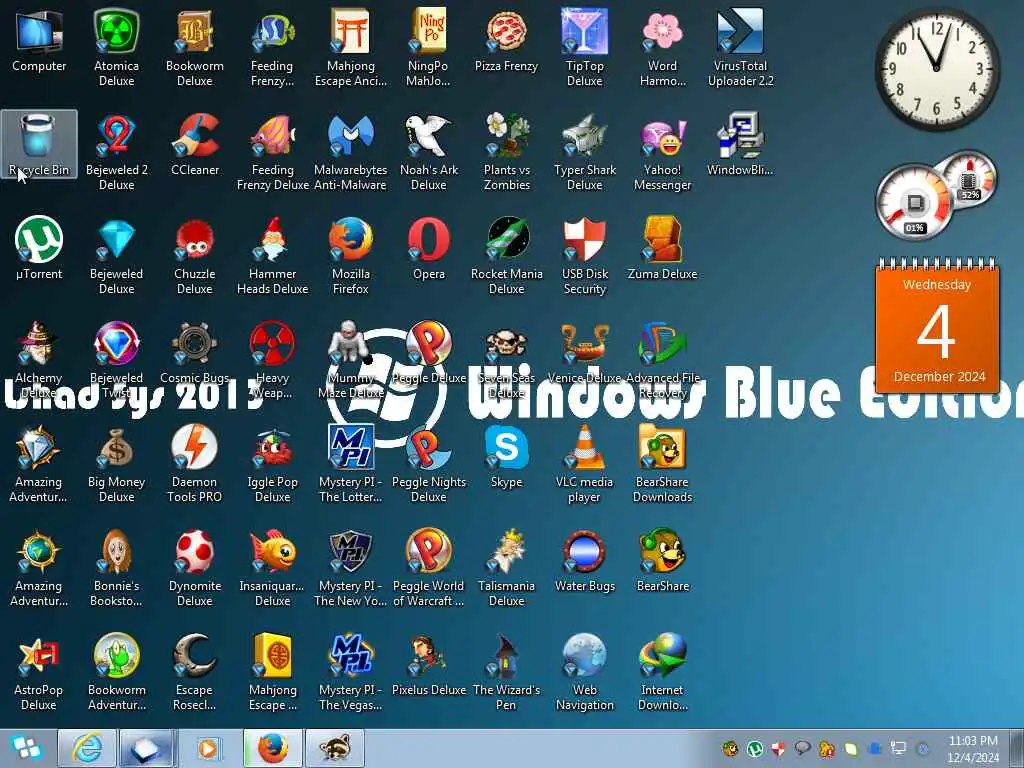Viewport: 1024px width, 768px height.
Task: Open Web Navigation shortcut
Action: coord(584,671)
